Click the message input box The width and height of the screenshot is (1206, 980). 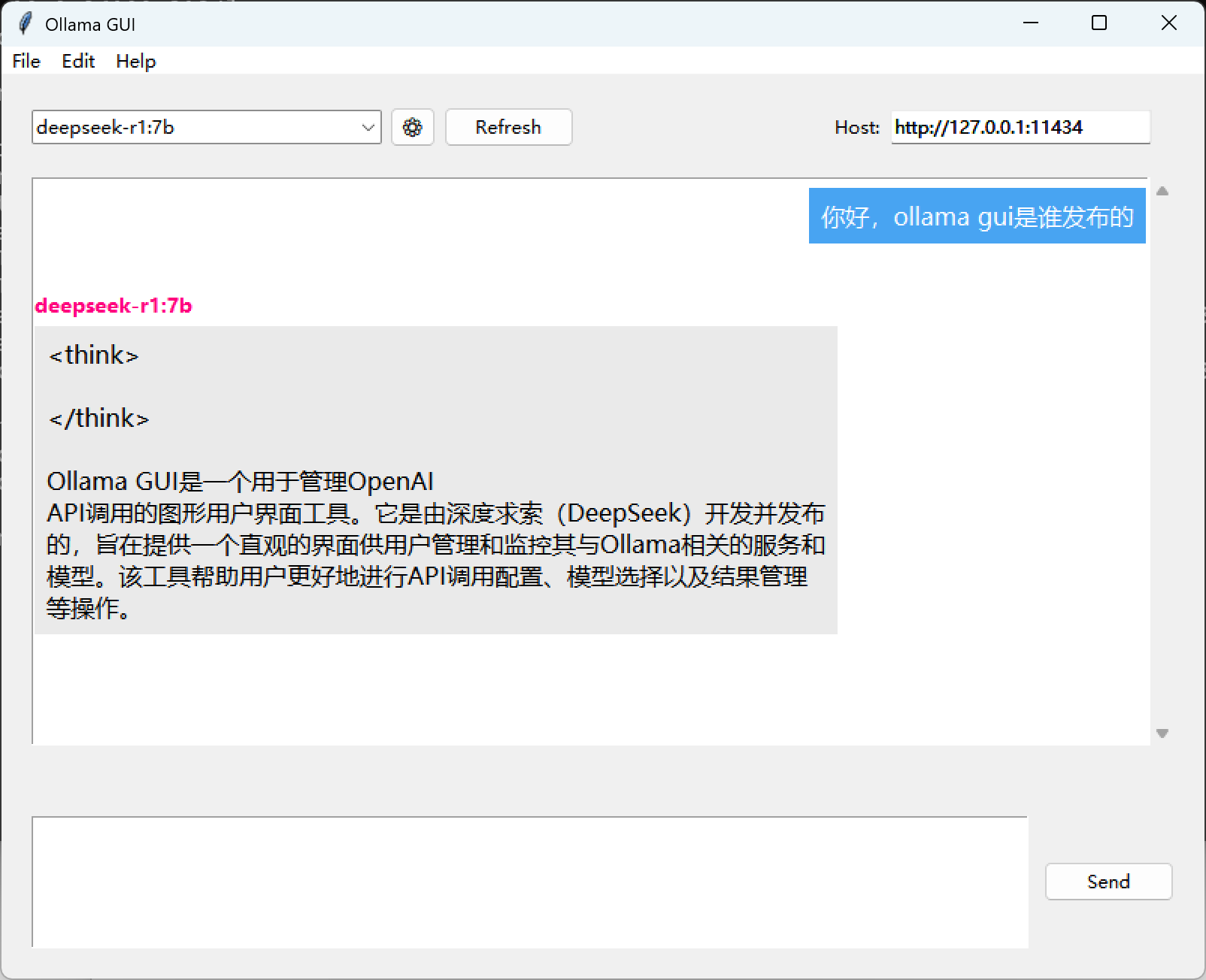tap(530, 882)
